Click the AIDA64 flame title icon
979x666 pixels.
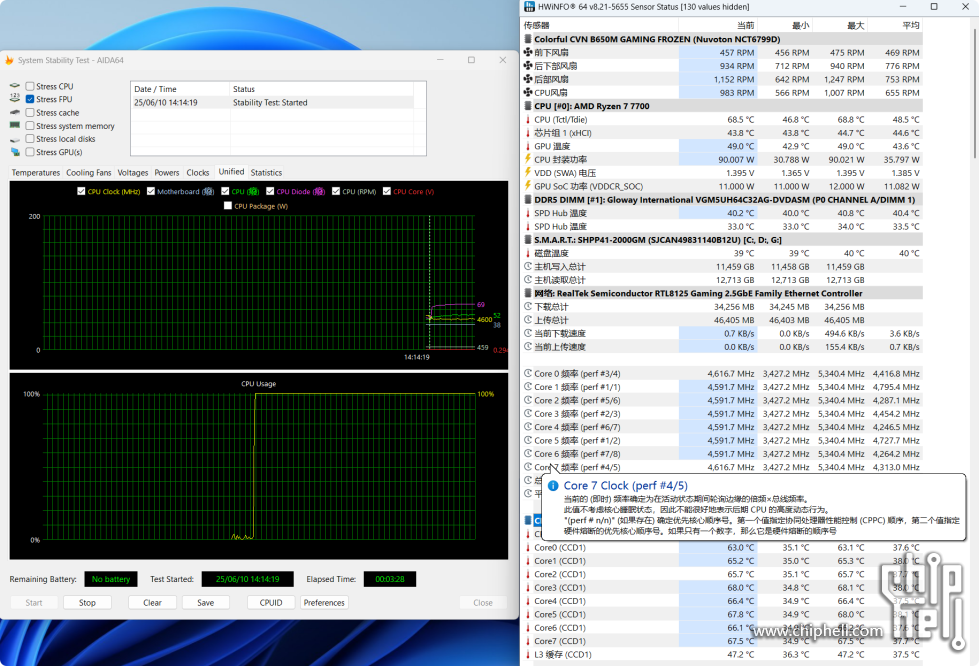point(9,60)
